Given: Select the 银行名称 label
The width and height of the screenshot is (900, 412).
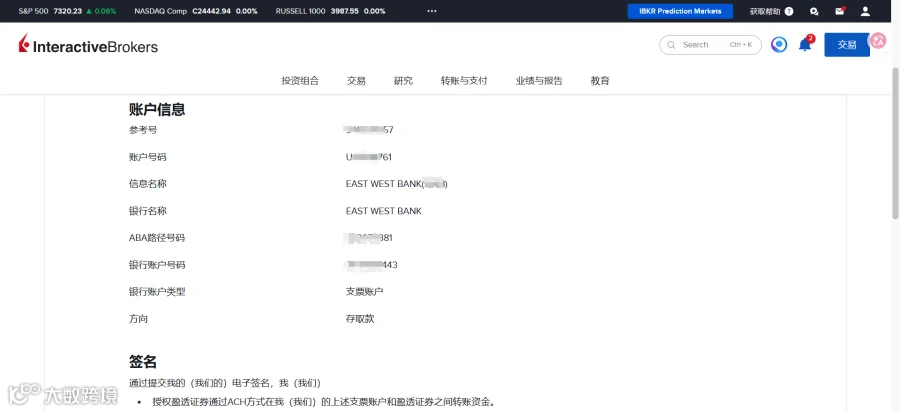Looking at the screenshot, I should (148, 211).
